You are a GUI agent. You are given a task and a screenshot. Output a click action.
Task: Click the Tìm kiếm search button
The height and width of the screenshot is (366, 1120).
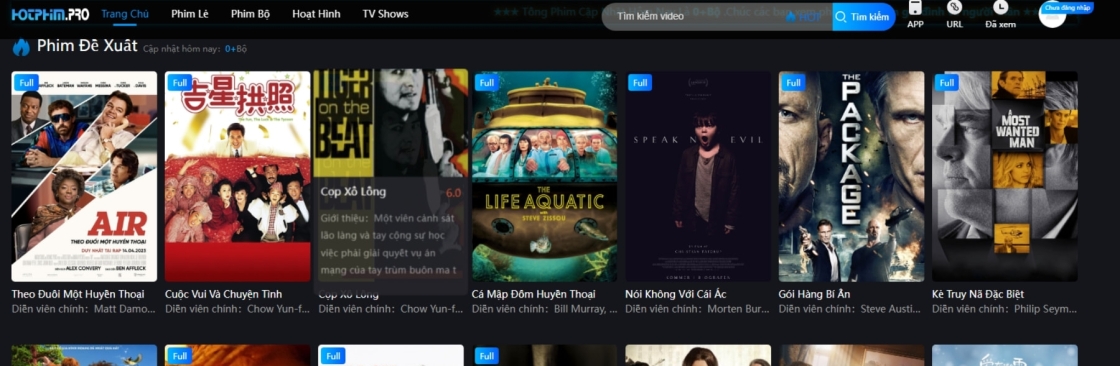(x=863, y=16)
